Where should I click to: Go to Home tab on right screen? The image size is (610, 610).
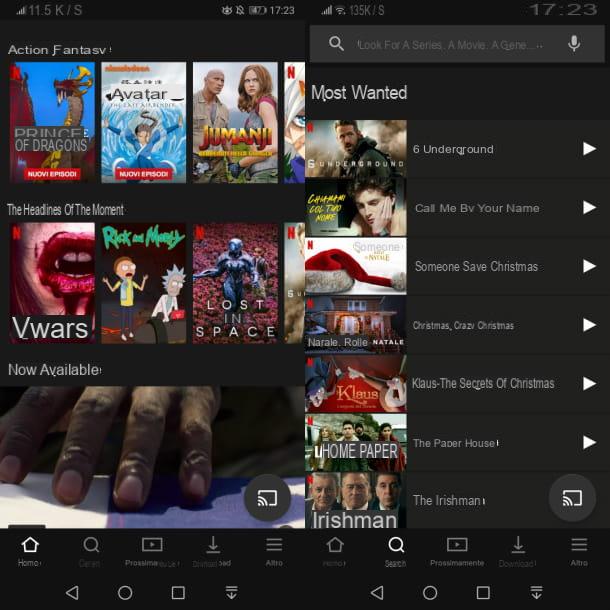click(335, 551)
